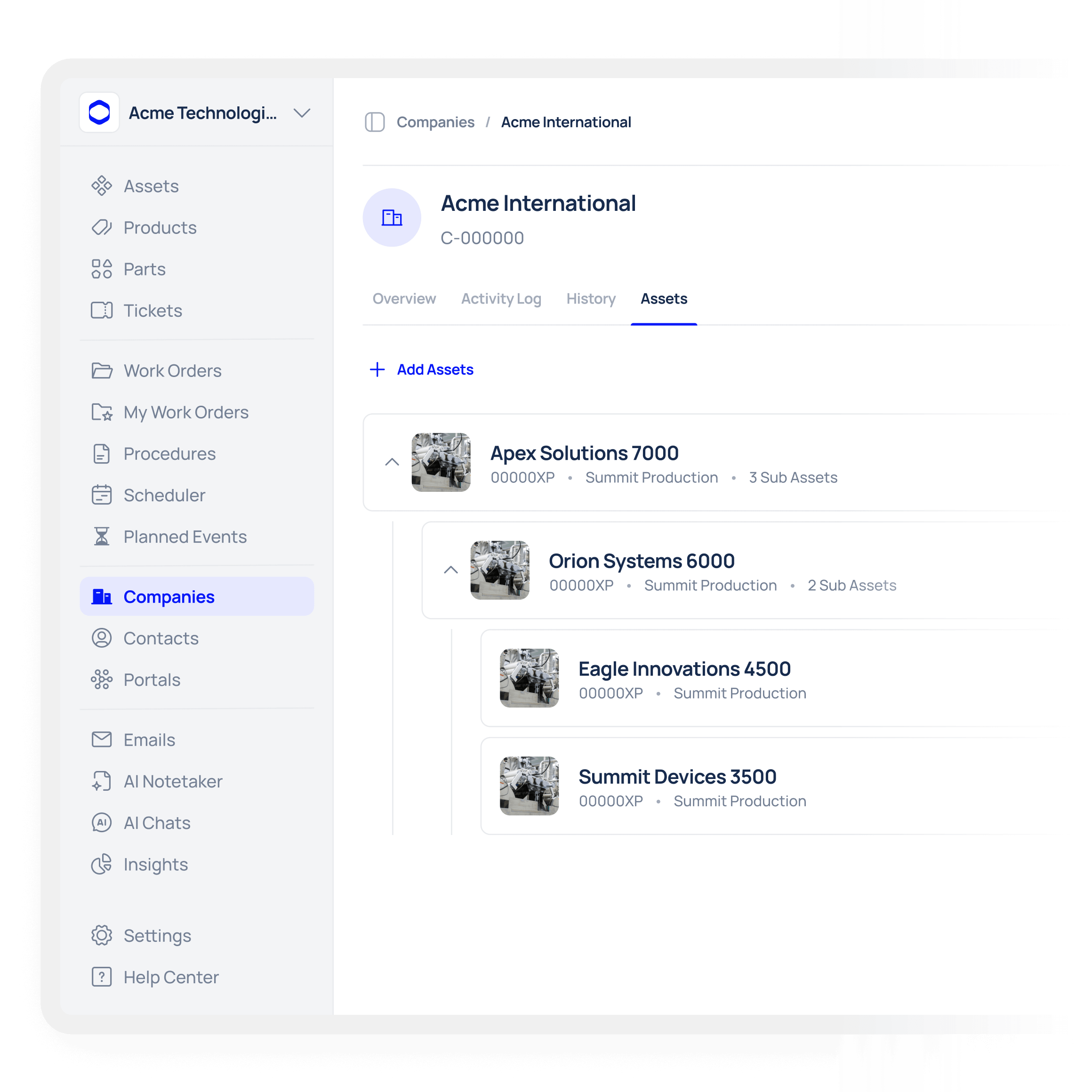Toggle sidebar panel icon next to breadcrumb
Image resolution: width=1092 pixels, height=1092 pixels.
[x=375, y=122]
